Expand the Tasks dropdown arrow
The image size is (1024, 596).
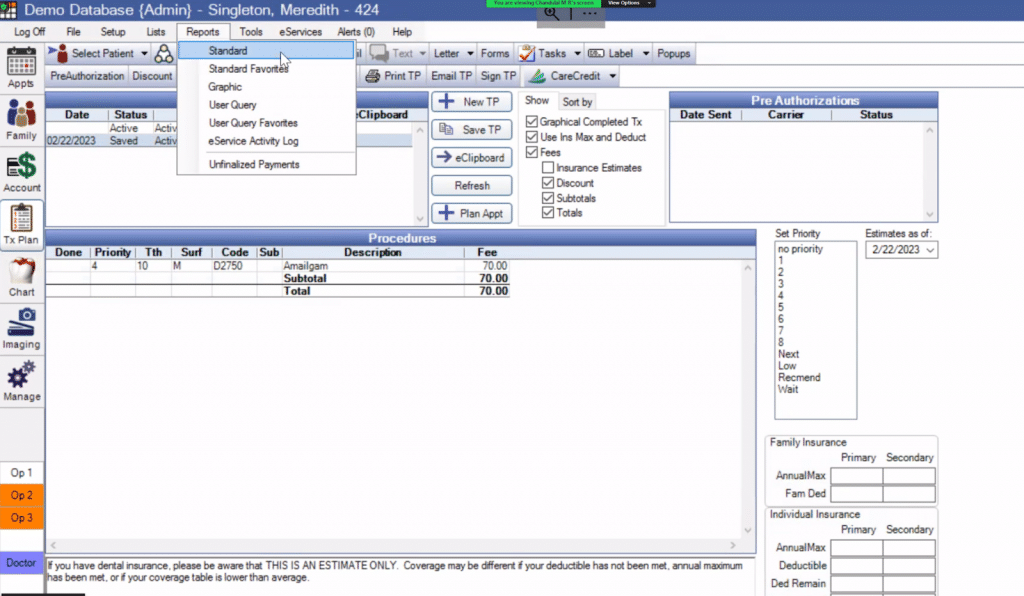point(577,54)
